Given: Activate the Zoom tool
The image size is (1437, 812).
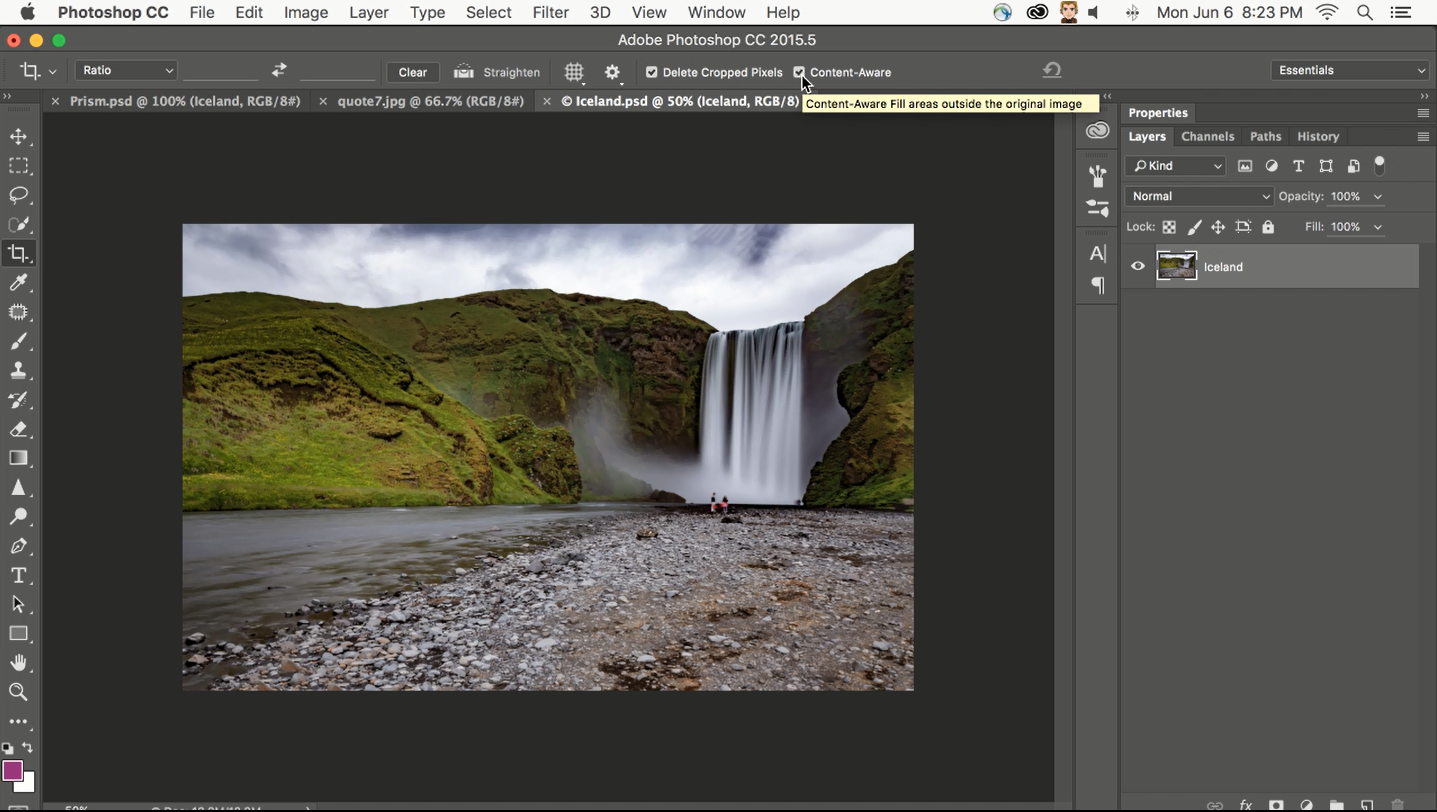Looking at the screenshot, I should tap(18, 692).
